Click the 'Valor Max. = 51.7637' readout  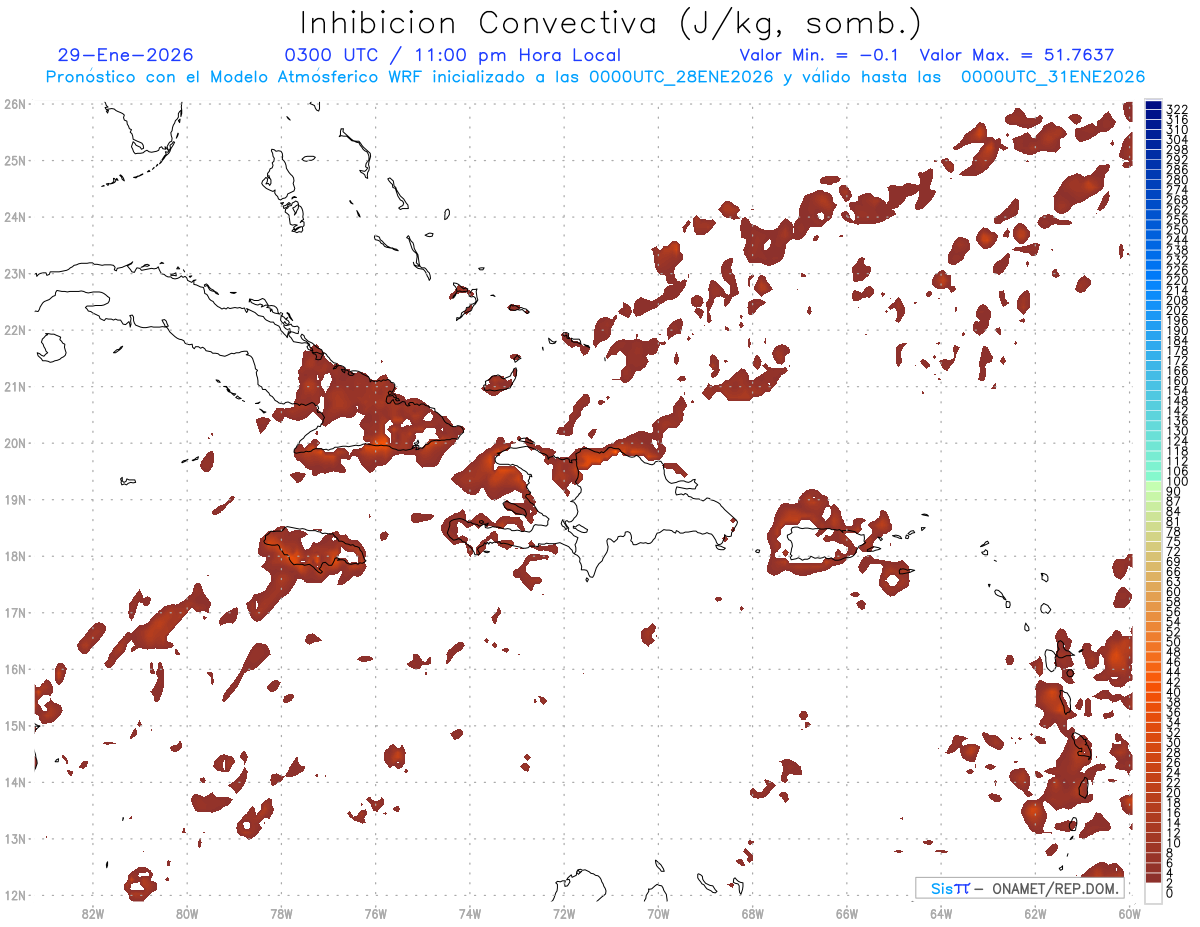click(1016, 55)
